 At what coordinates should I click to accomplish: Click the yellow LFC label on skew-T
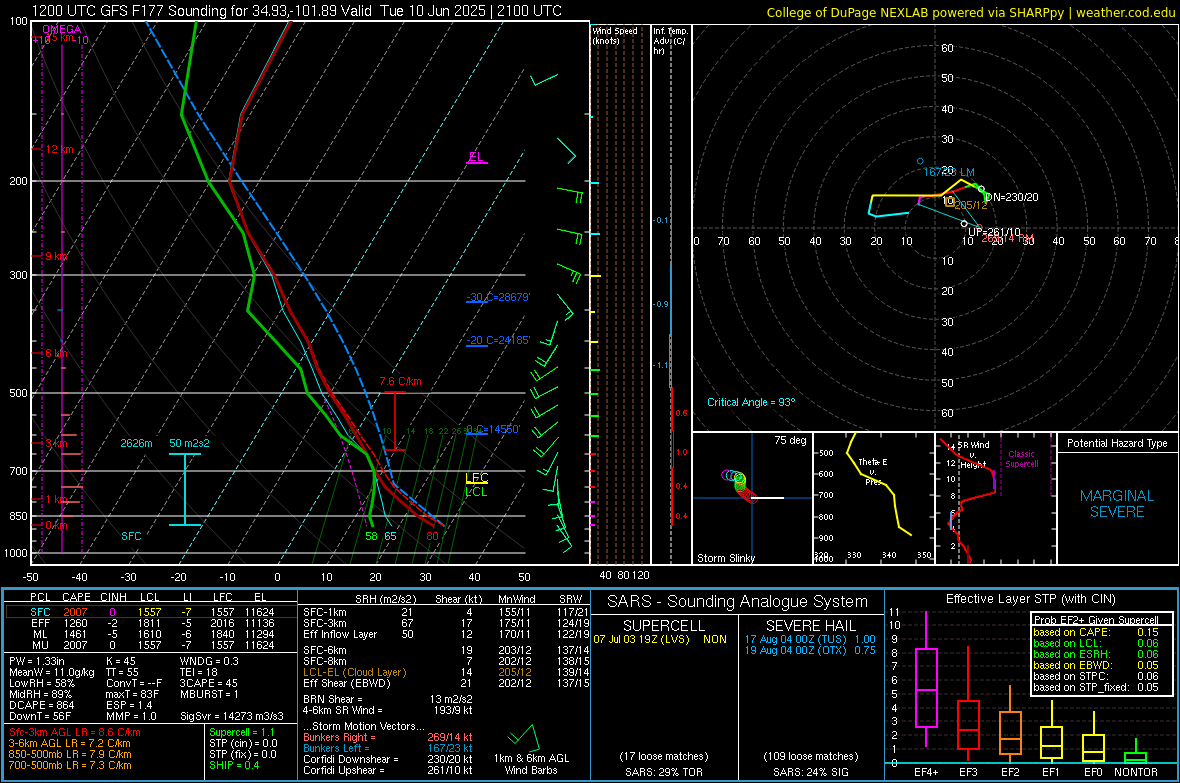[x=476, y=478]
